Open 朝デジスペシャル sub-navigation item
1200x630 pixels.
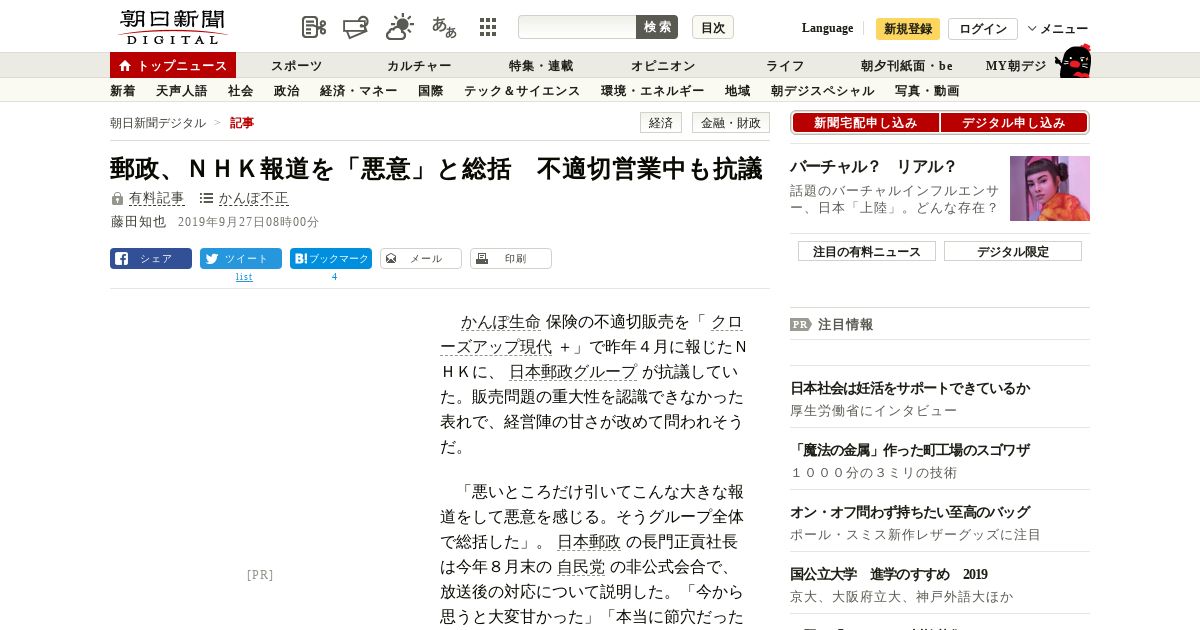click(823, 91)
